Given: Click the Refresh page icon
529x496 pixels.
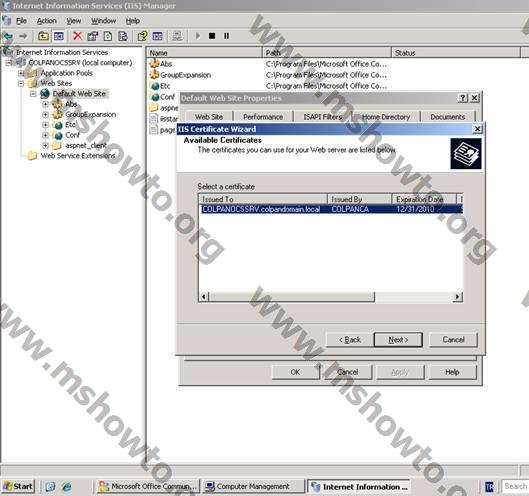Looking at the screenshot, I should (108, 36).
